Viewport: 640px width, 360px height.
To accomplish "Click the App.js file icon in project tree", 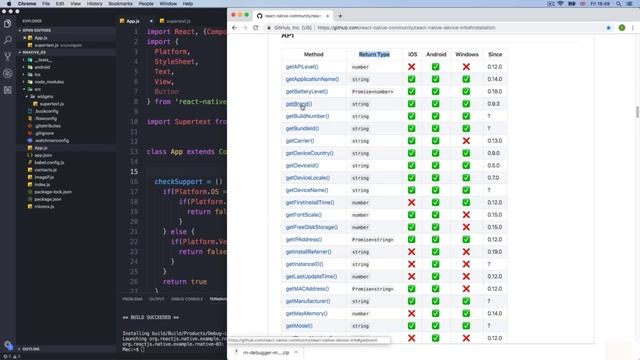I will [30, 148].
